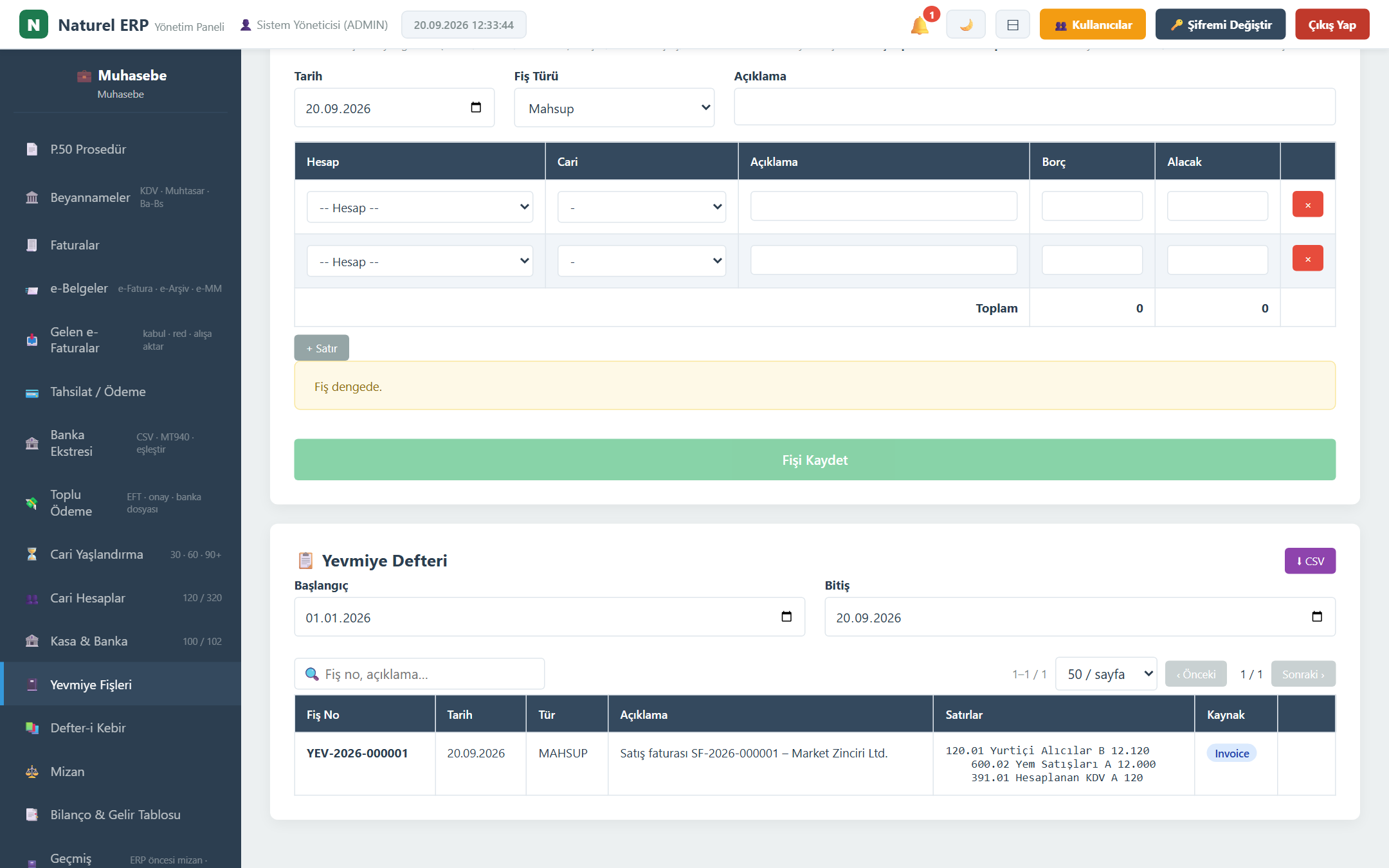Click the Cari Yaşlandırma hourglass icon
The height and width of the screenshot is (868, 1389).
(x=32, y=554)
